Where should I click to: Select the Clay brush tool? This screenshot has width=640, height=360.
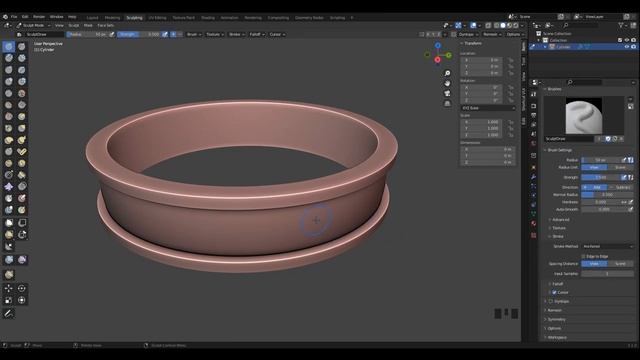[9, 58]
